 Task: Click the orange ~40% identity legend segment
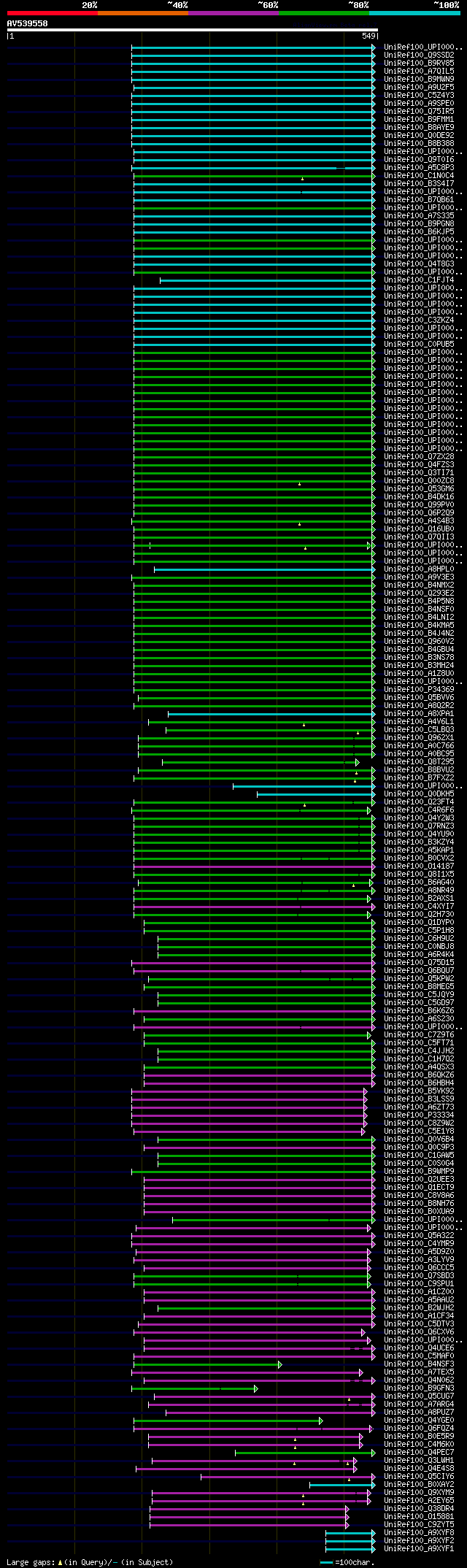[x=142, y=13]
